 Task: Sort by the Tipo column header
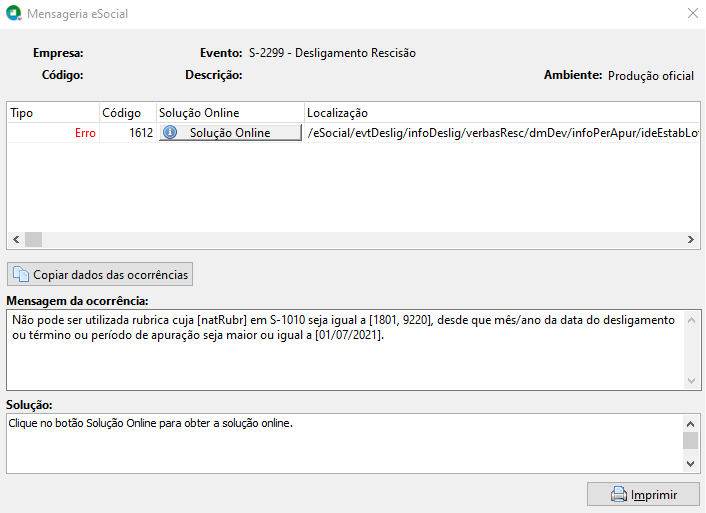pyautogui.click(x=52, y=113)
